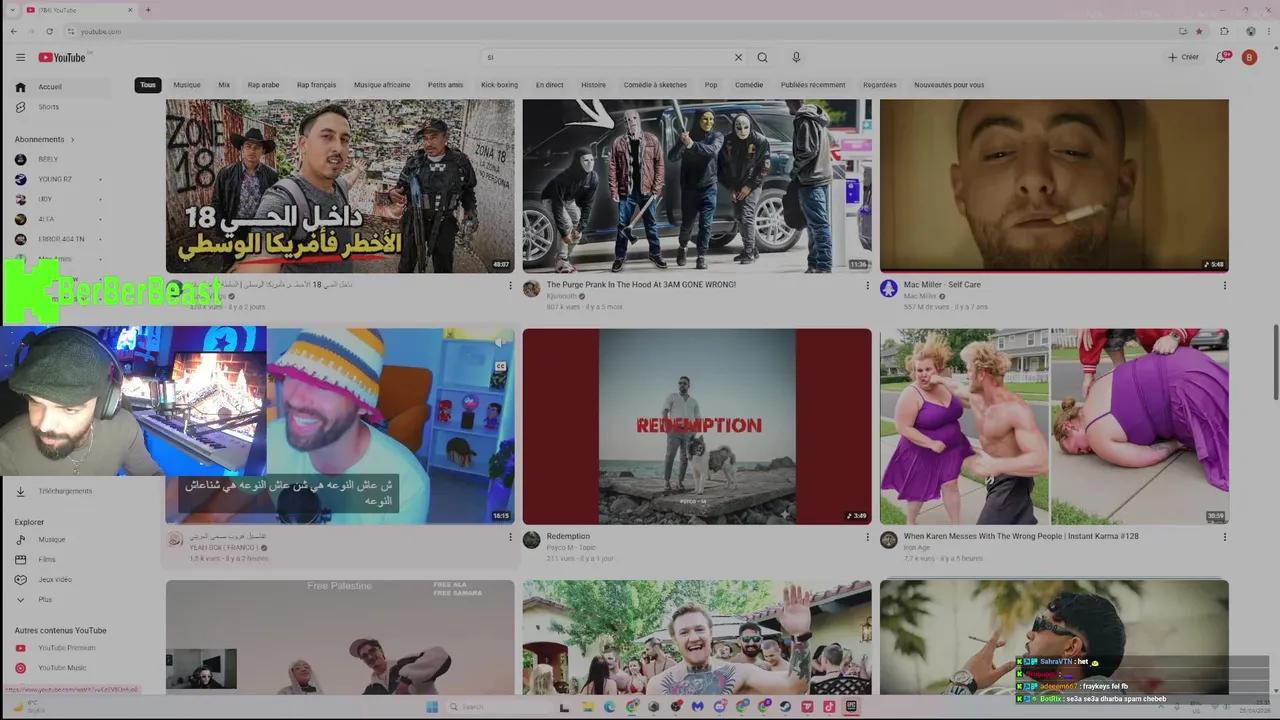Click the youtube.com address bar
Image resolution: width=1280 pixels, height=720 pixels.
coord(620,31)
